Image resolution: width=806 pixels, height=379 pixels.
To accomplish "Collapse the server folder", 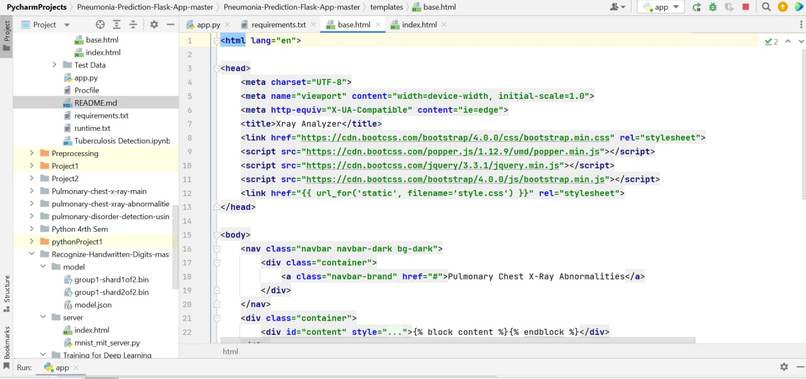I will coord(43,317).
